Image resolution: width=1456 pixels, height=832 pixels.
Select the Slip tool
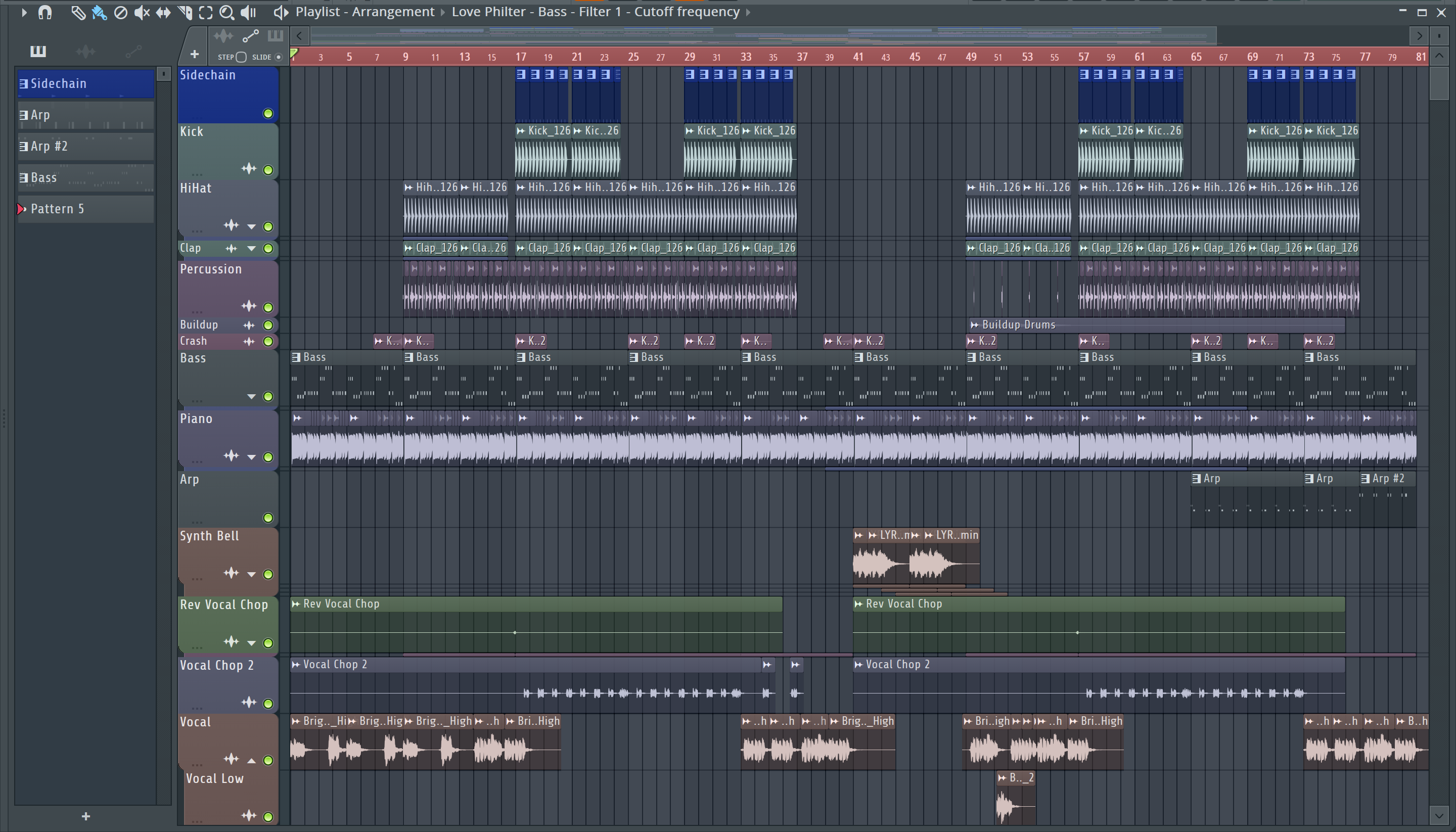tap(163, 12)
